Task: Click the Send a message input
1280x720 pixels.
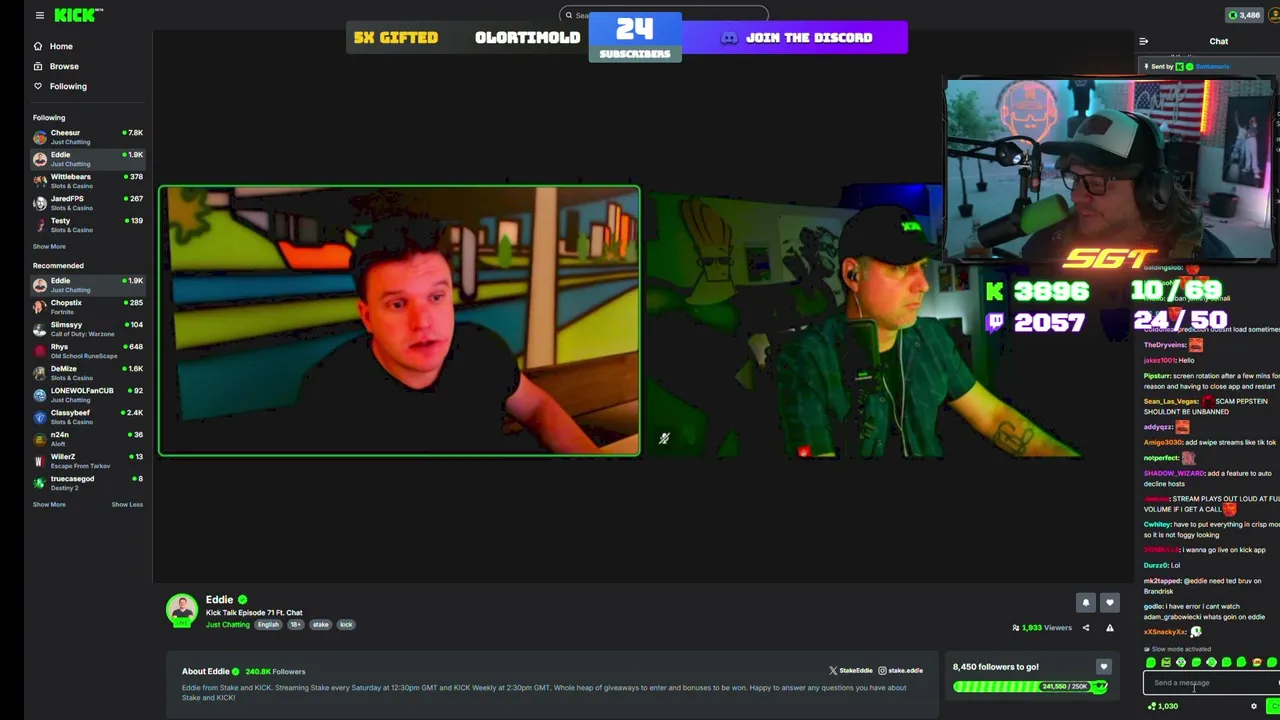Action: pyautogui.click(x=1210, y=683)
